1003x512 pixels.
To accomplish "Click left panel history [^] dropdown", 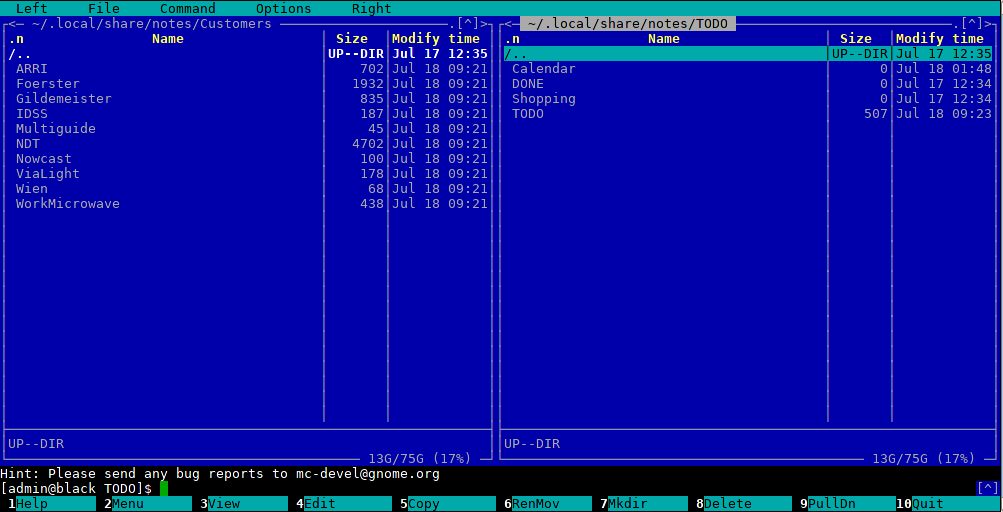I will pyautogui.click(x=467, y=23).
